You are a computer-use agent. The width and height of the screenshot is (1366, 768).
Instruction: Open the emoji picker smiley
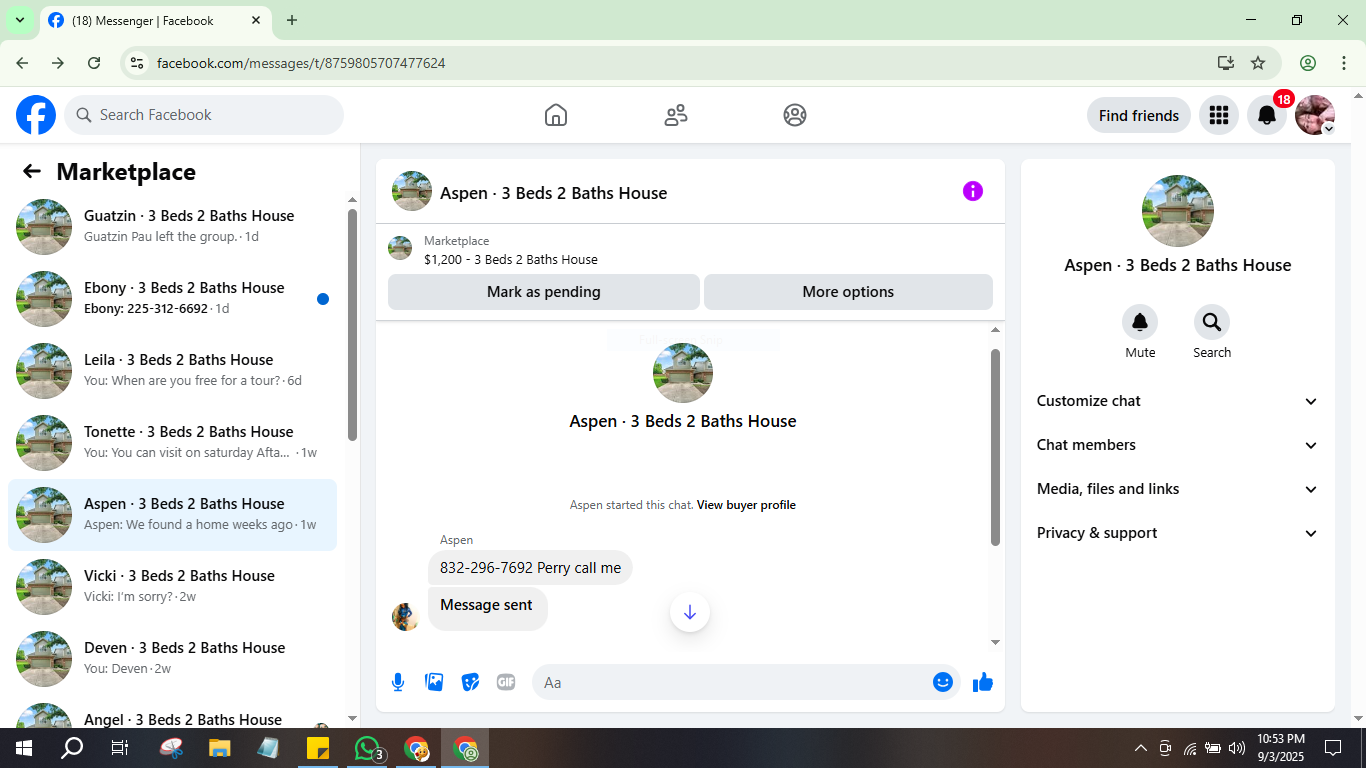[x=942, y=682]
